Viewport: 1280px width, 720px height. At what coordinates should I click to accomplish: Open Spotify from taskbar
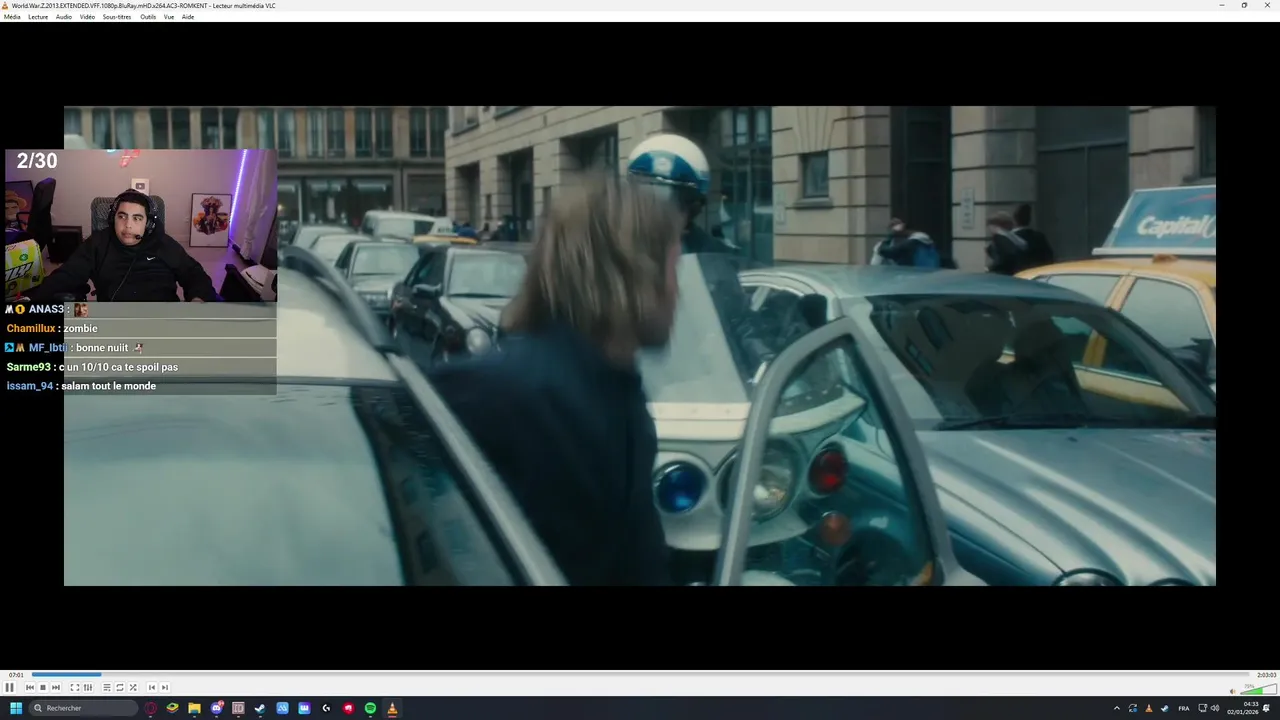tap(370, 708)
